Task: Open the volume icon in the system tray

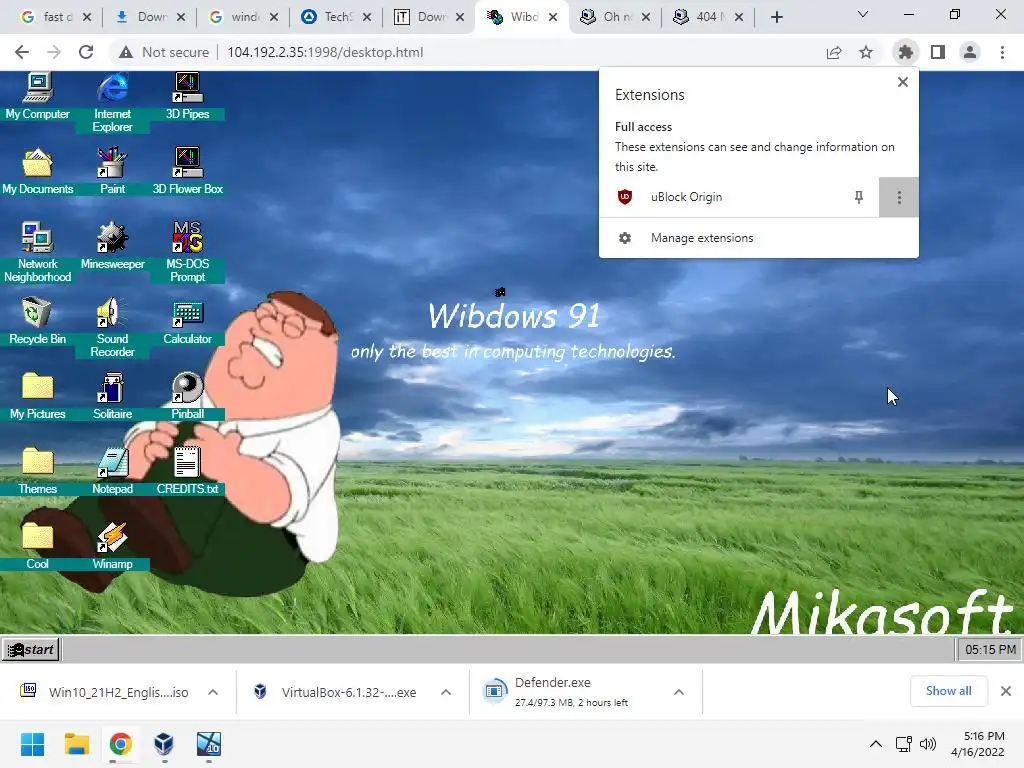Action: 927,744
